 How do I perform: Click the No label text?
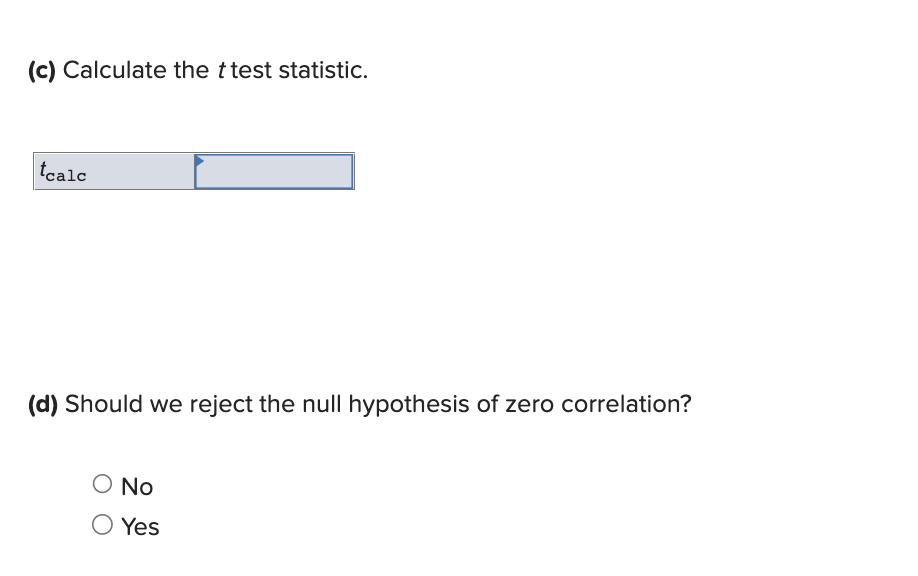pyautogui.click(x=137, y=486)
